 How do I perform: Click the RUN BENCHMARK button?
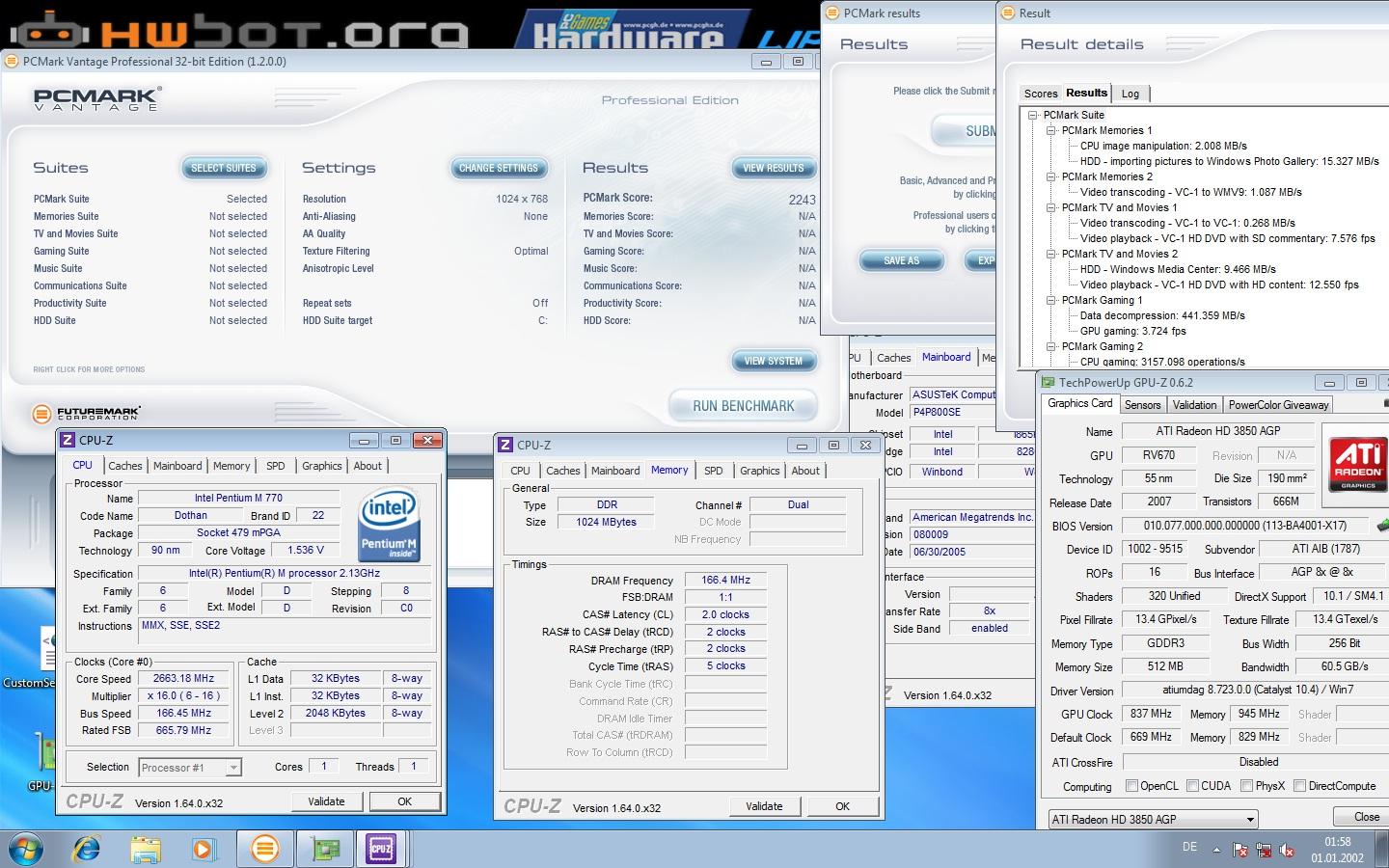[x=743, y=406]
